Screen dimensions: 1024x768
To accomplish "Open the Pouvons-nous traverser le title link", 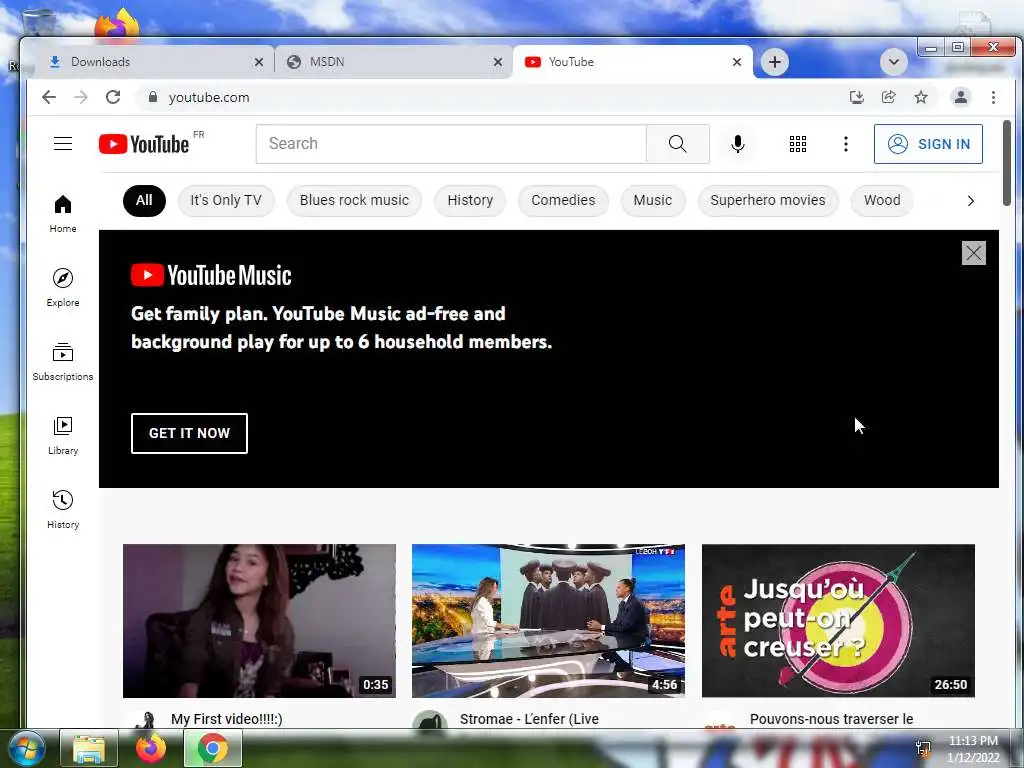I will pyautogui.click(x=831, y=719).
